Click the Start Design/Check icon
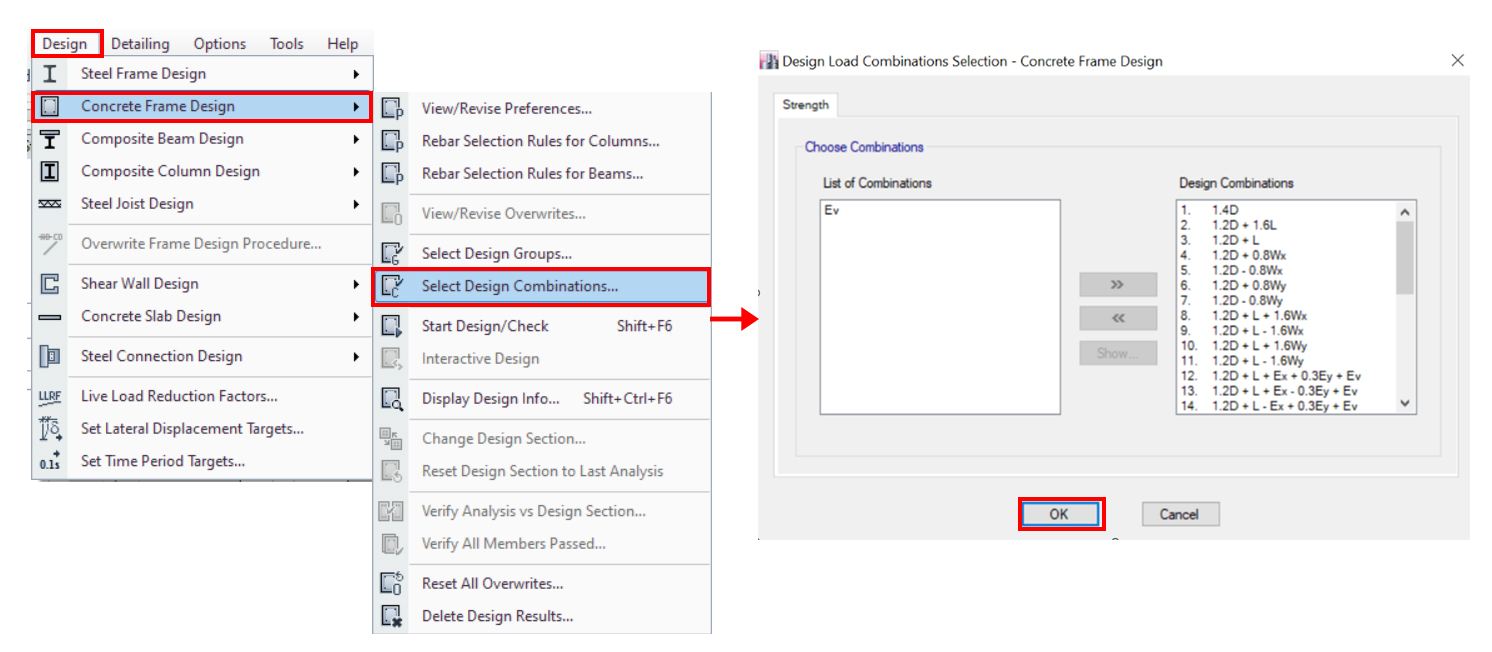1492x652 pixels. tap(393, 326)
